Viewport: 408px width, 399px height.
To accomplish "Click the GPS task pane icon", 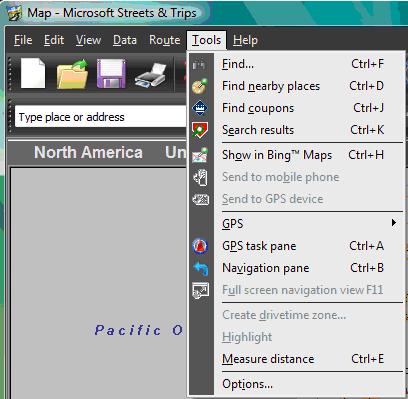I will pyautogui.click(x=200, y=246).
